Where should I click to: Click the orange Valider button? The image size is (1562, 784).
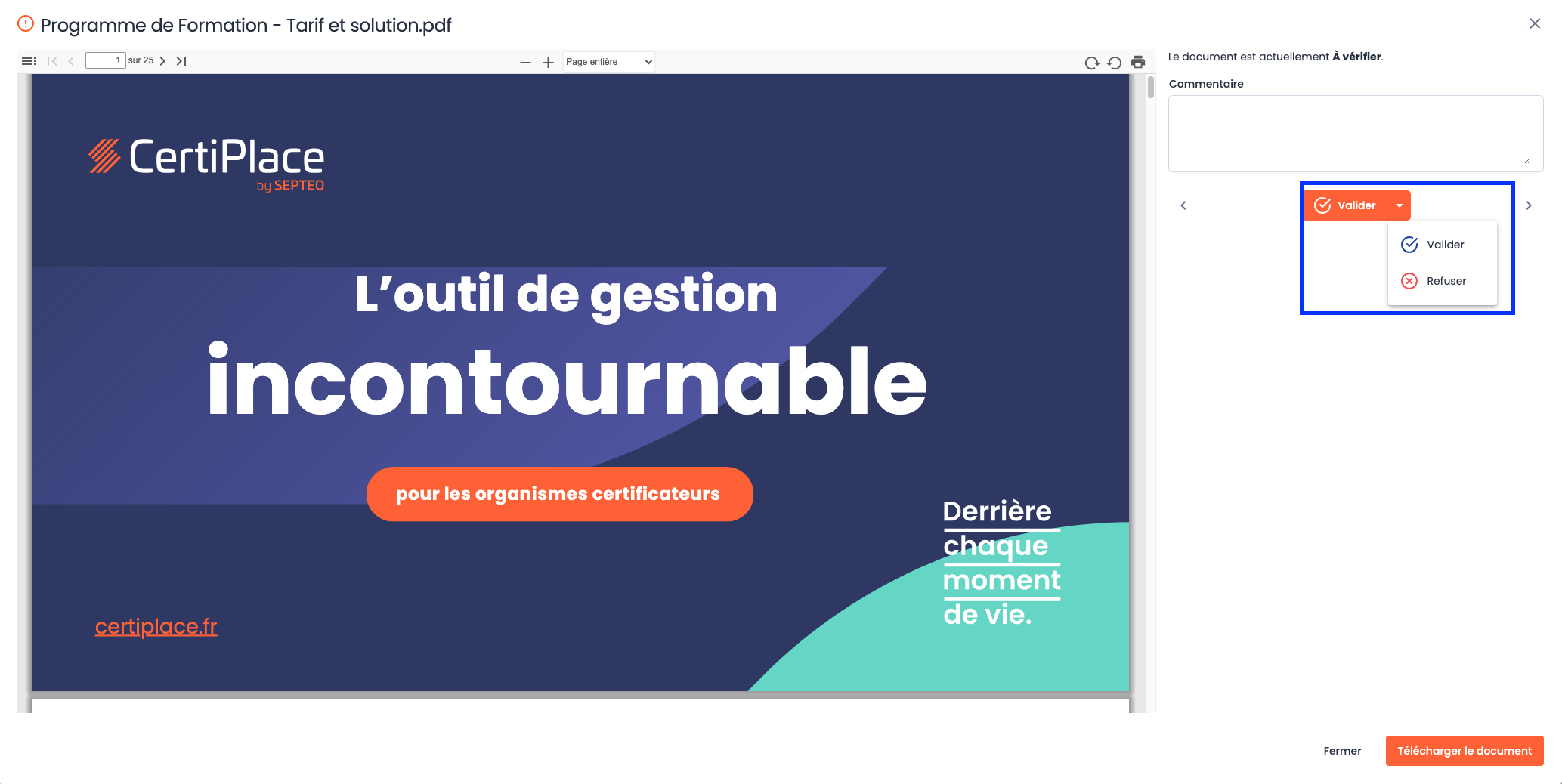pyautogui.click(x=1346, y=205)
